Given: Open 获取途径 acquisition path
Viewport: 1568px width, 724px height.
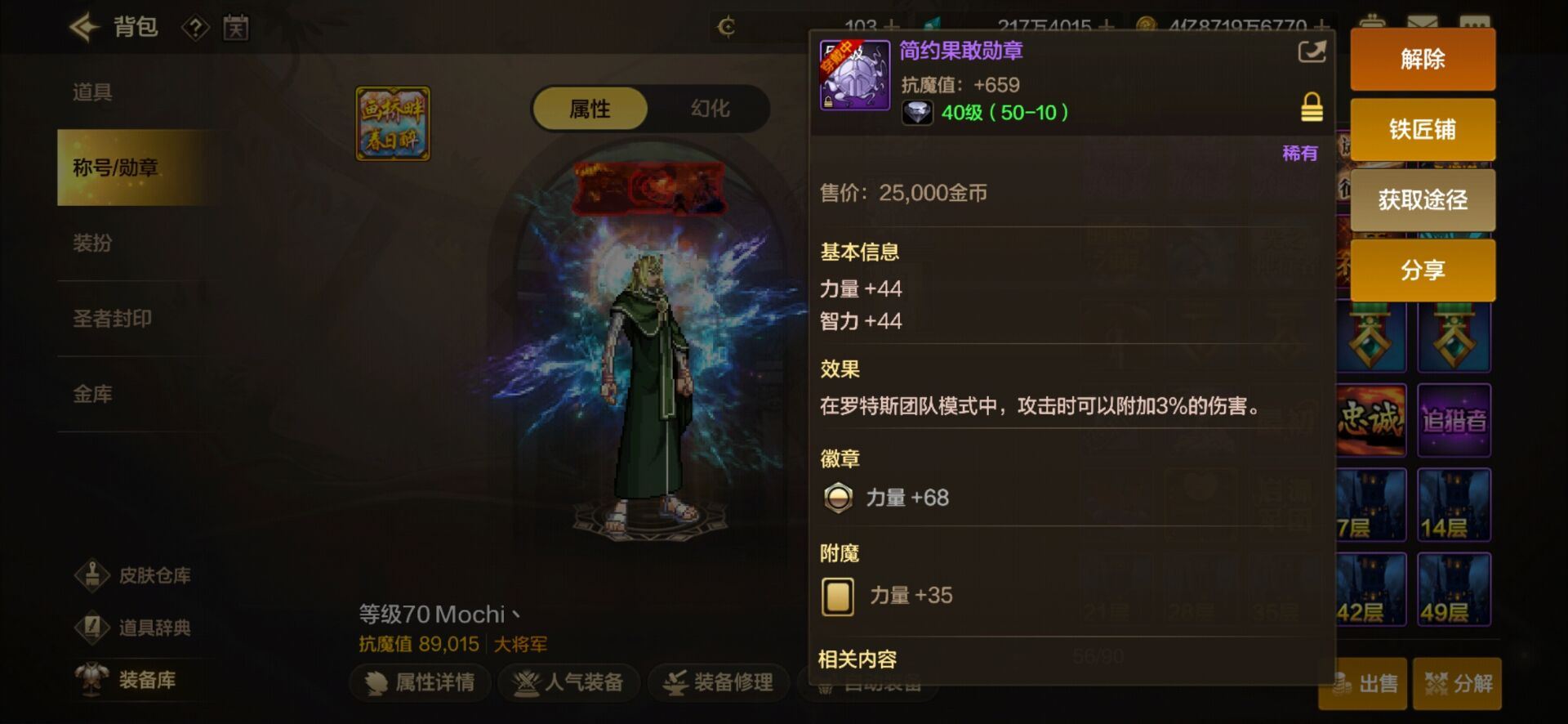Looking at the screenshot, I should (1423, 199).
